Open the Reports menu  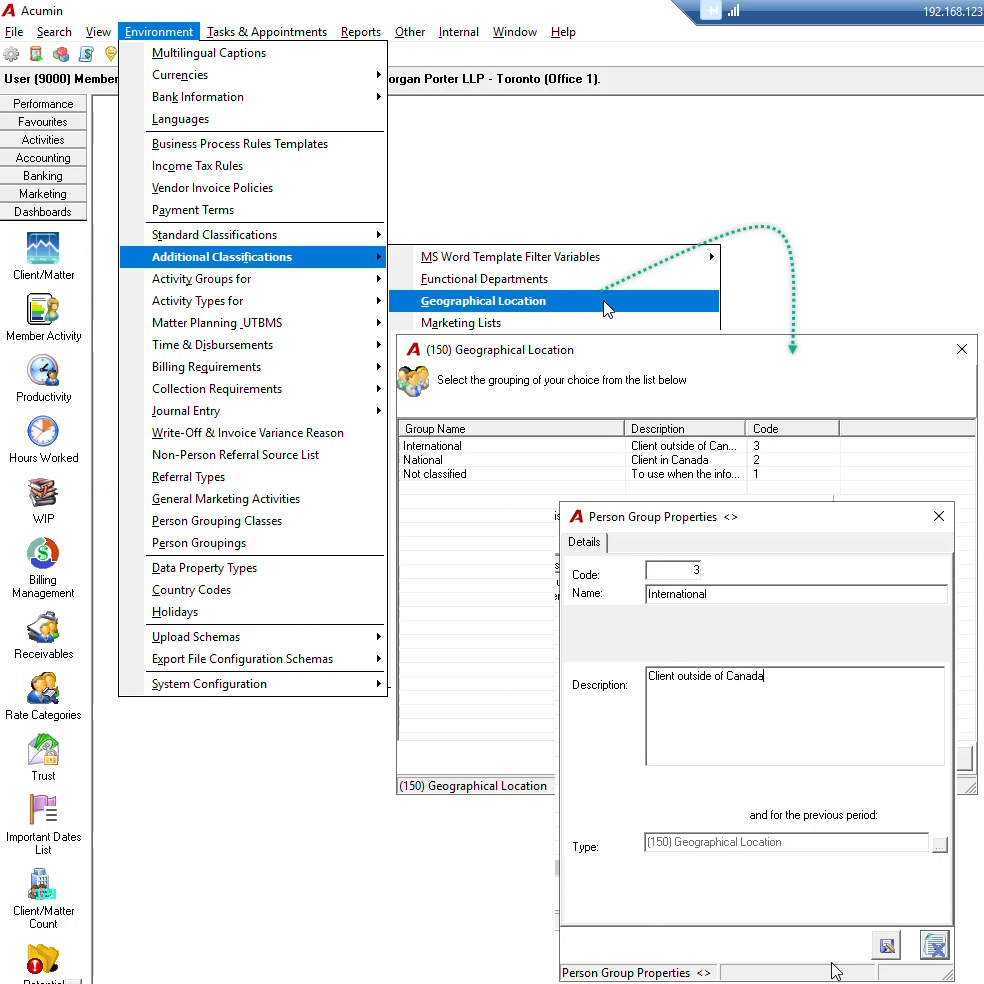click(x=361, y=32)
